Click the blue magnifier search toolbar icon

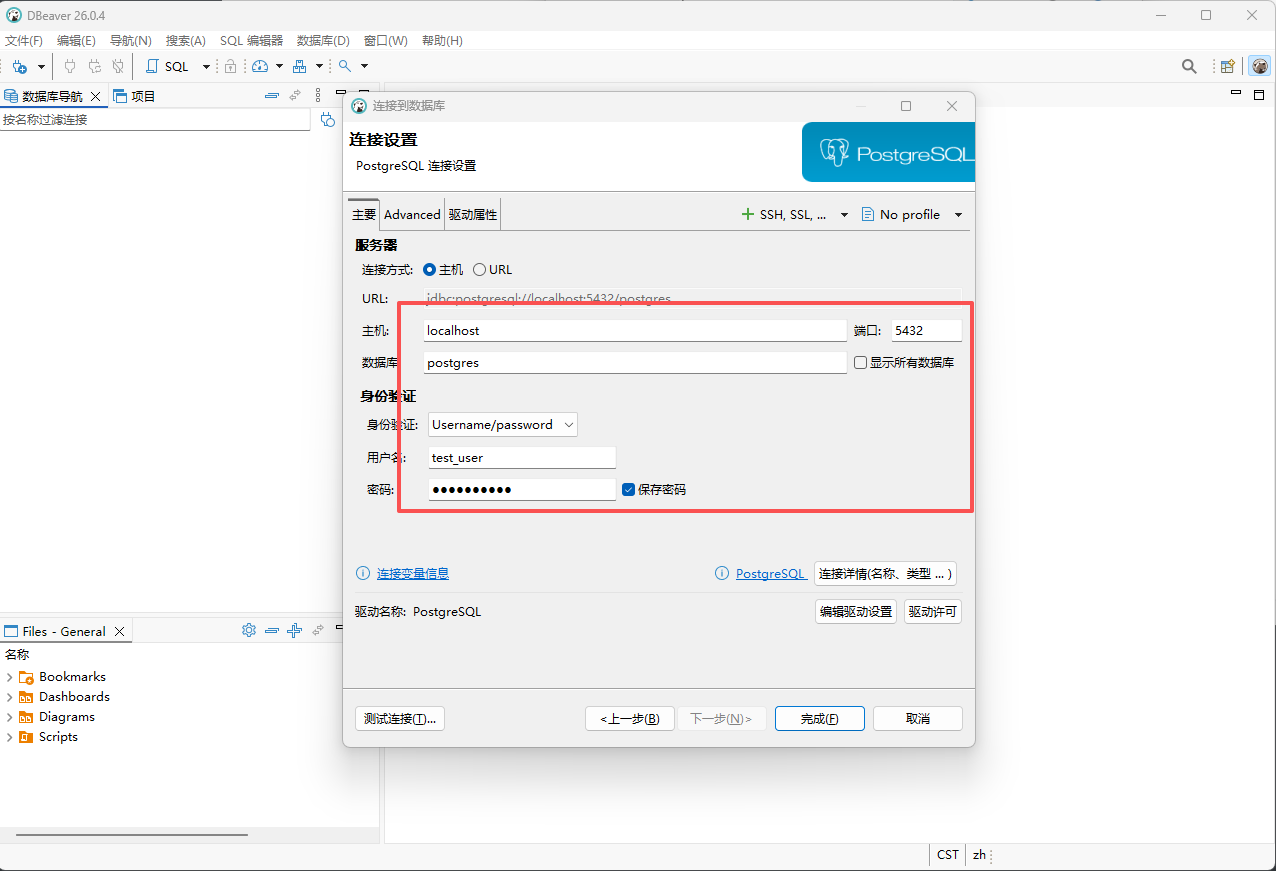345,66
